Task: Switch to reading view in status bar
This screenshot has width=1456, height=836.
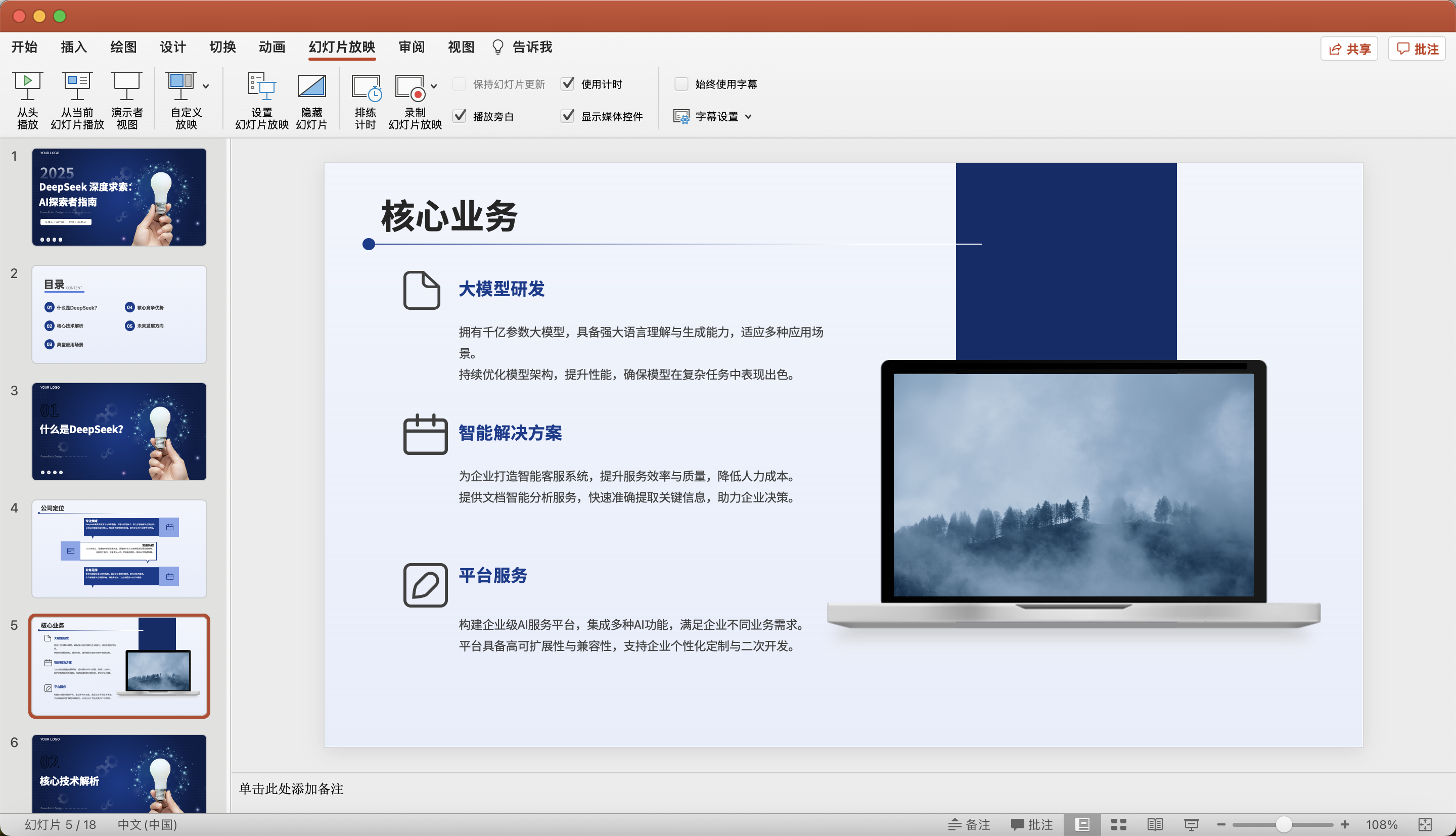Action: tap(1155, 824)
